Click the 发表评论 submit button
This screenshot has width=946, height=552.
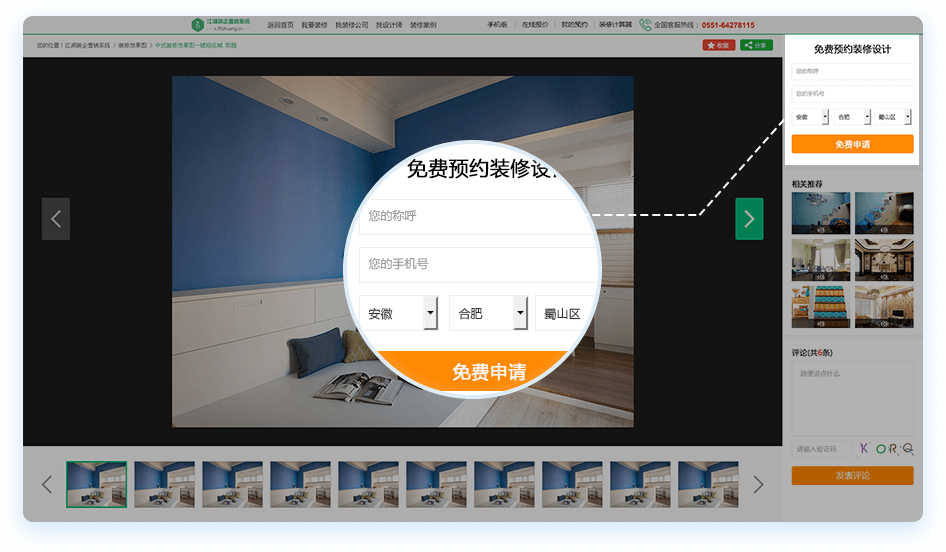click(x=852, y=476)
